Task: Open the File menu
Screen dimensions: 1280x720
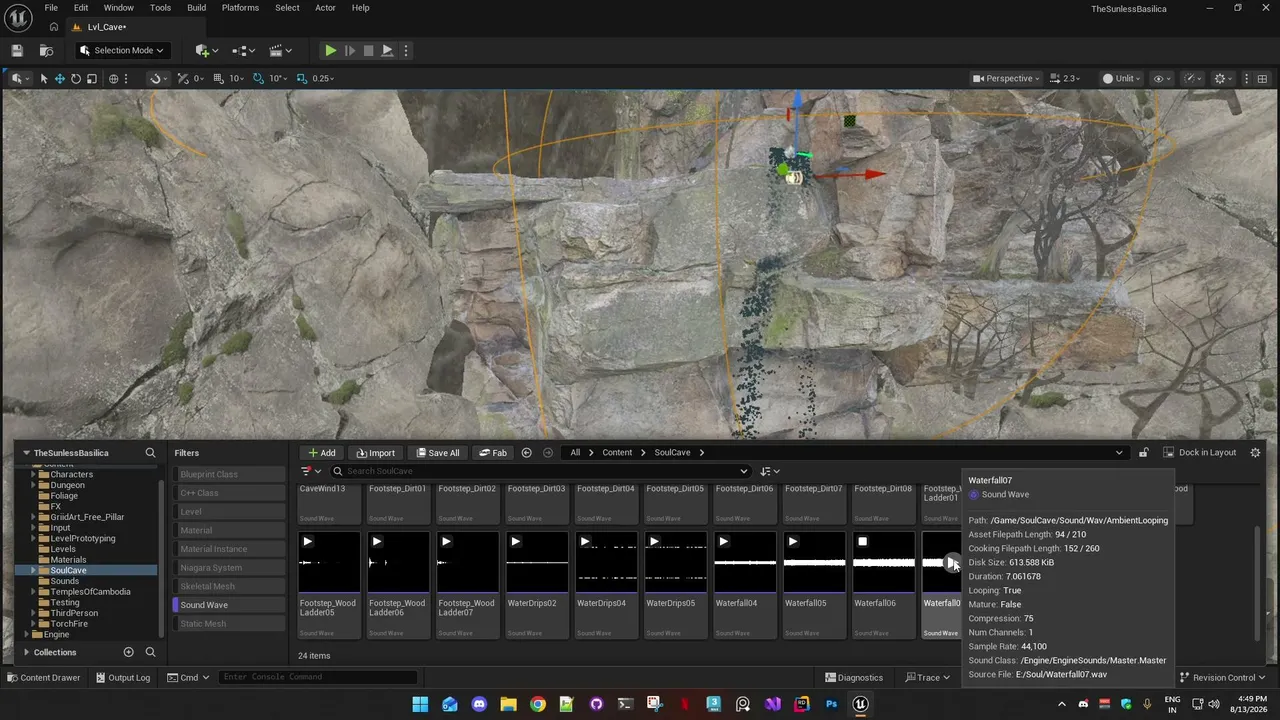Action: 51,8
